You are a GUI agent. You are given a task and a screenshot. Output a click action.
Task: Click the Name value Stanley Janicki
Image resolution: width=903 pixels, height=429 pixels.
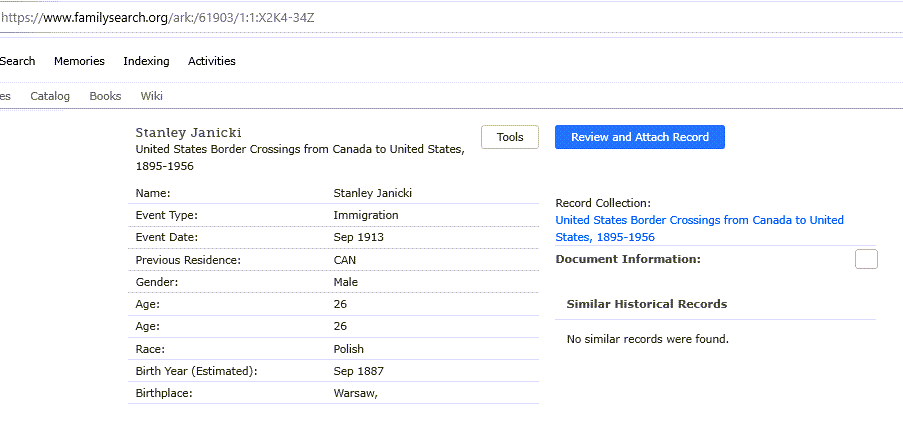[373, 193]
